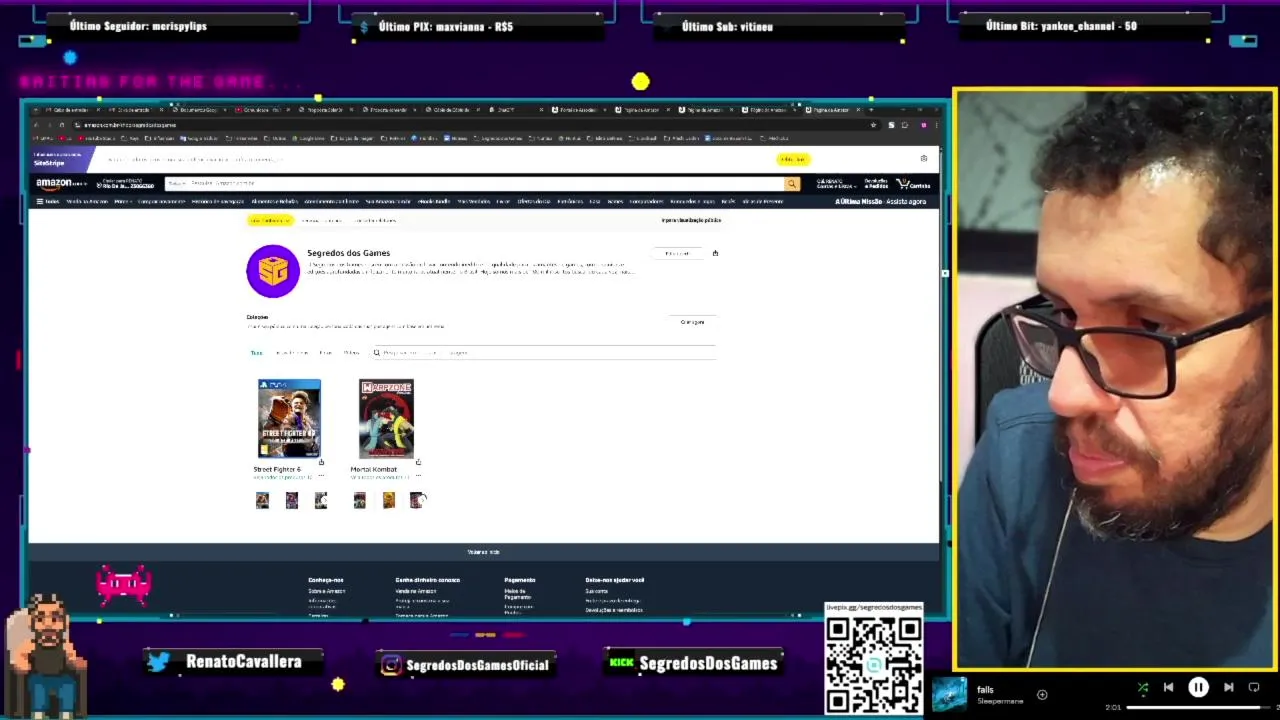The width and height of the screenshot is (1280, 720).
Task: Share the Street Fighter 6 collection
Action: point(321,462)
